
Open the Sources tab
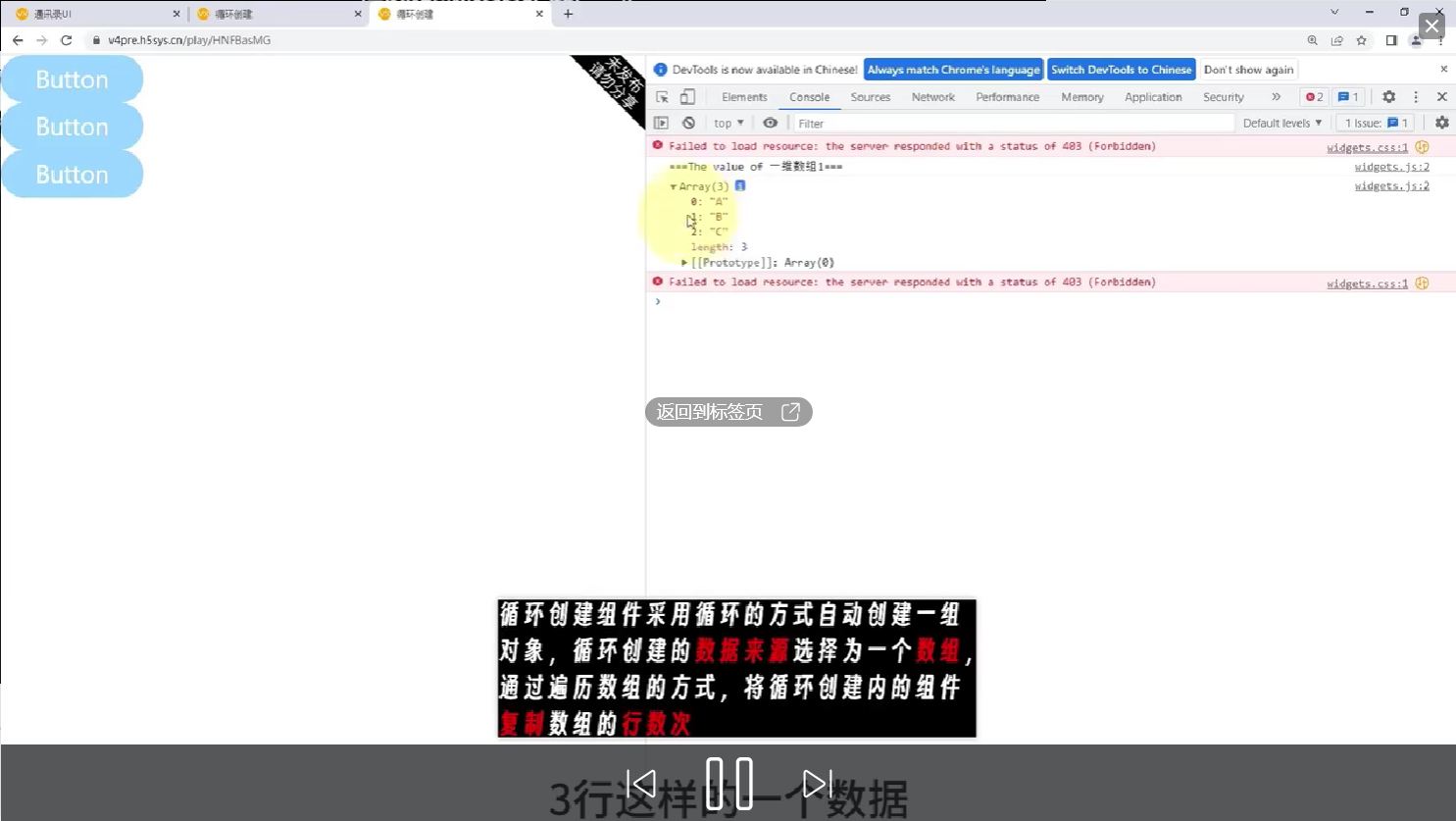tap(871, 97)
